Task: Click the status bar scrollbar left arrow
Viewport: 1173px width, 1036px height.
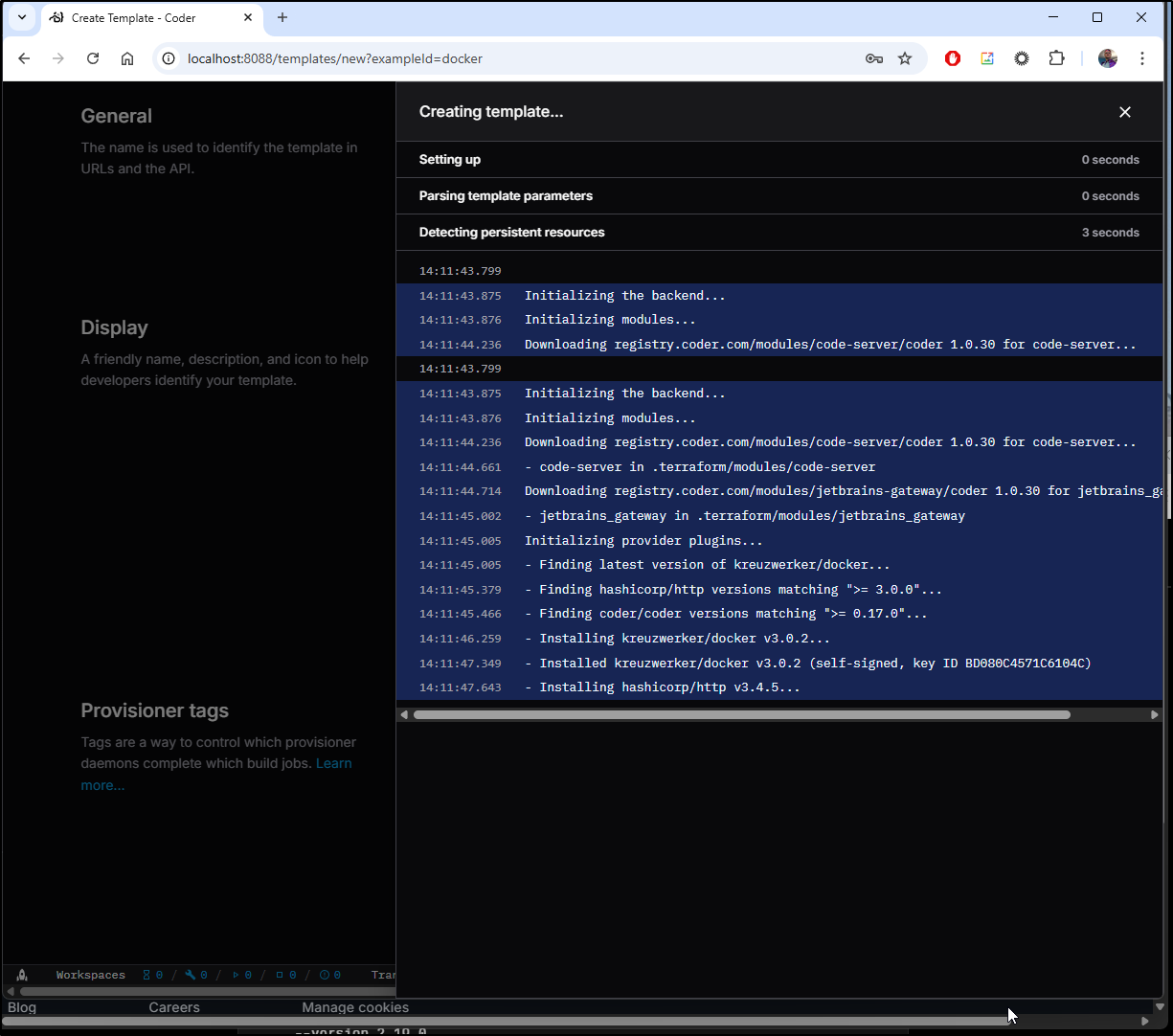Action: click(11, 992)
